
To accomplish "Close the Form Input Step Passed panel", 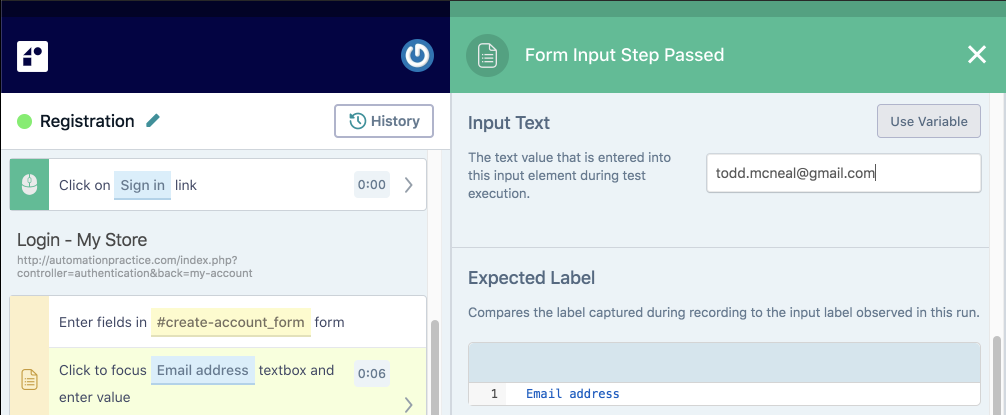I will [x=977, y=55].
